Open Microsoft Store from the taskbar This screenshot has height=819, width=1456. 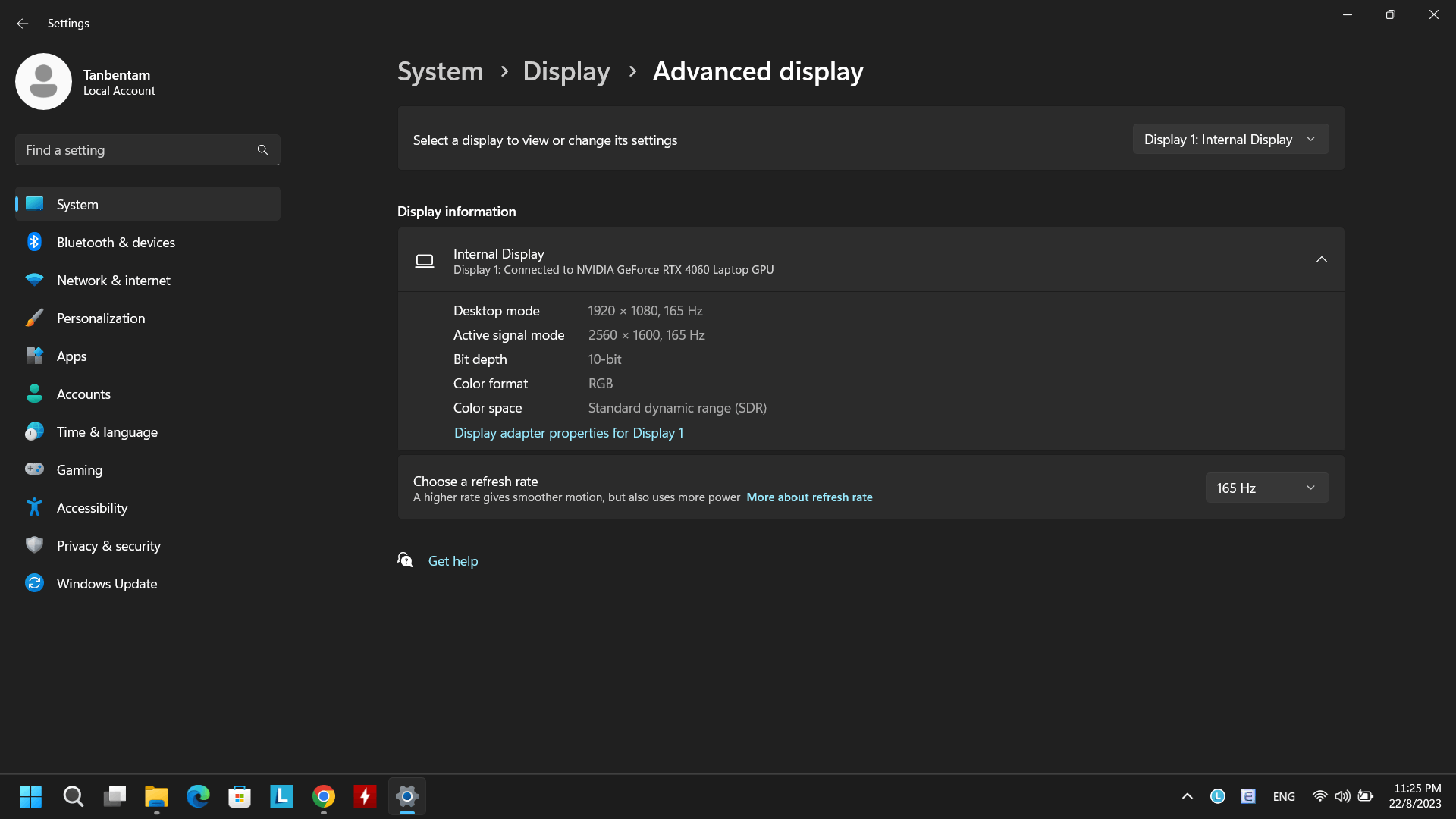(x=239, y=796)
